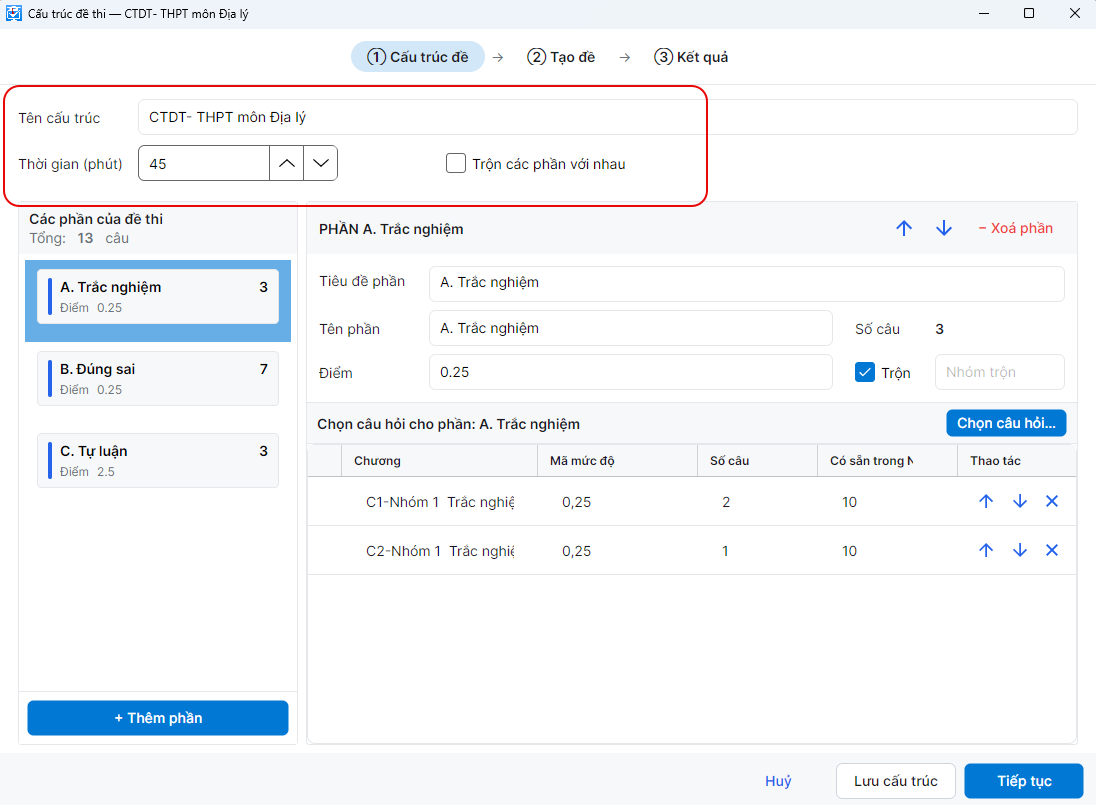
Task: Remove the C1-Nhóm 1 row
Action: point(1052,501)
